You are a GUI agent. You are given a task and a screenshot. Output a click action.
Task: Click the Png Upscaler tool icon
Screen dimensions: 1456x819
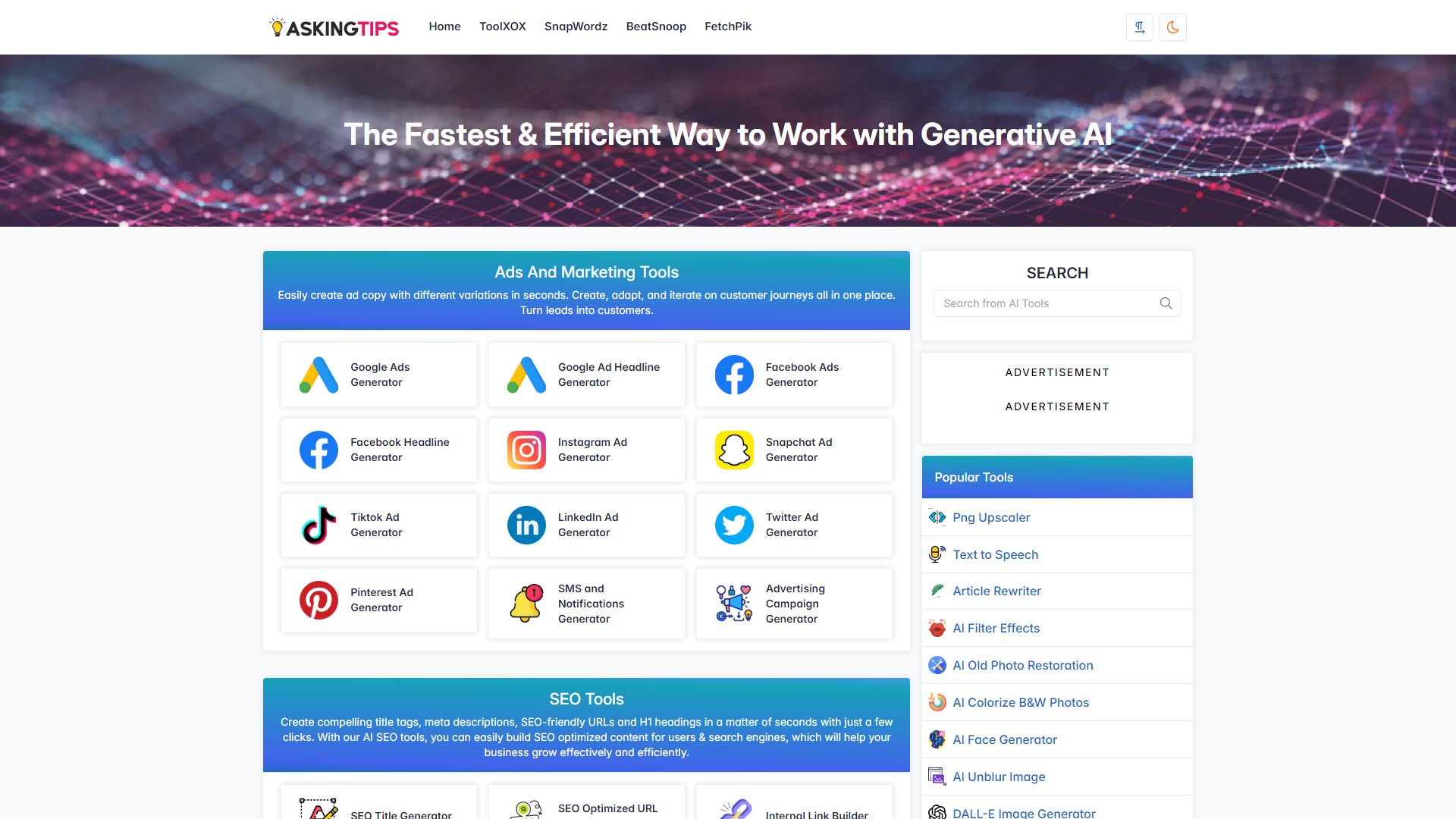[937, 517]
